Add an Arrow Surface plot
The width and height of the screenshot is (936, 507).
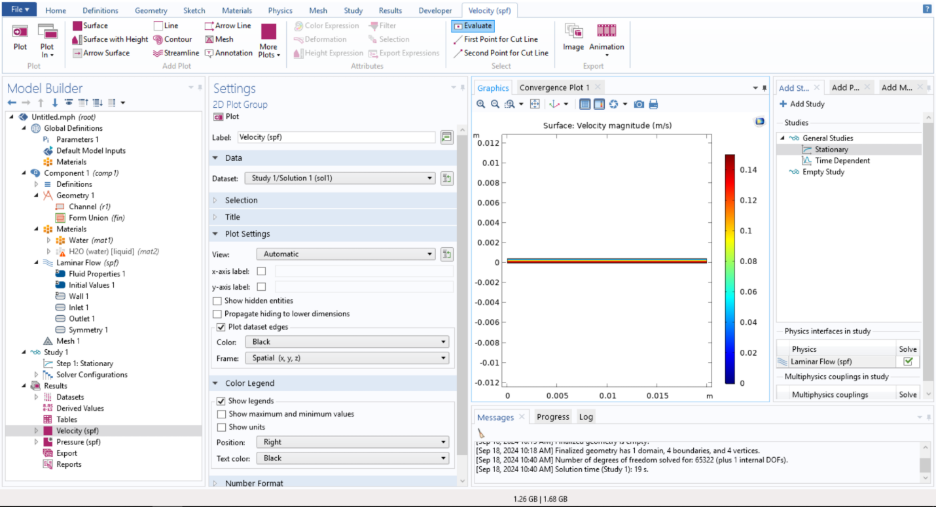(101, 53)
